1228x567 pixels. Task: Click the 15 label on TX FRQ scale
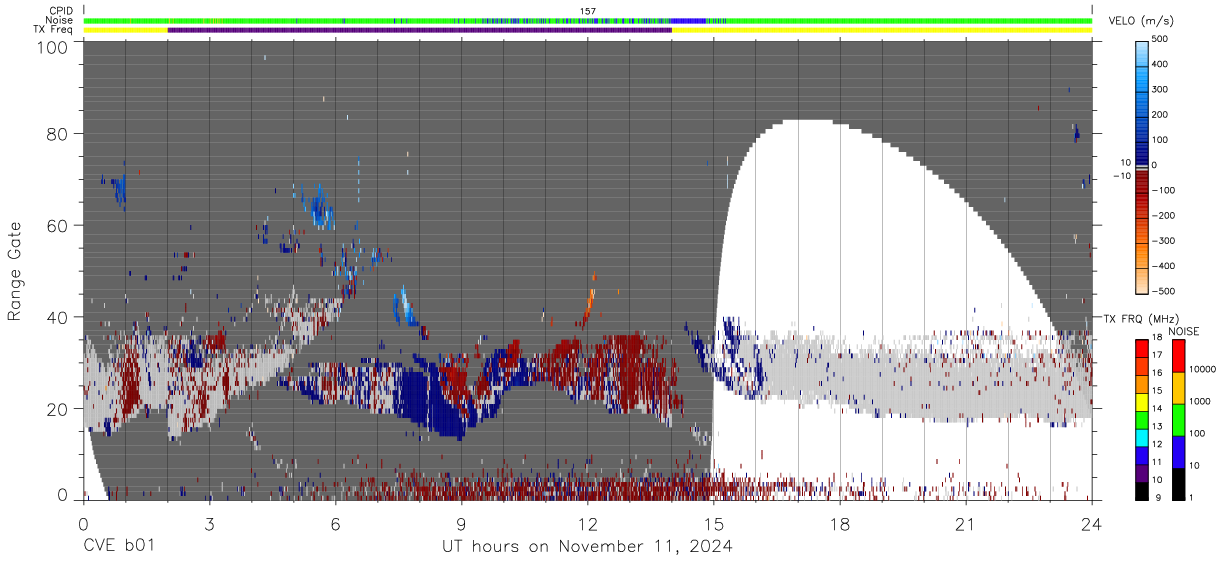pyautogui.click(x=1158, y=390)
